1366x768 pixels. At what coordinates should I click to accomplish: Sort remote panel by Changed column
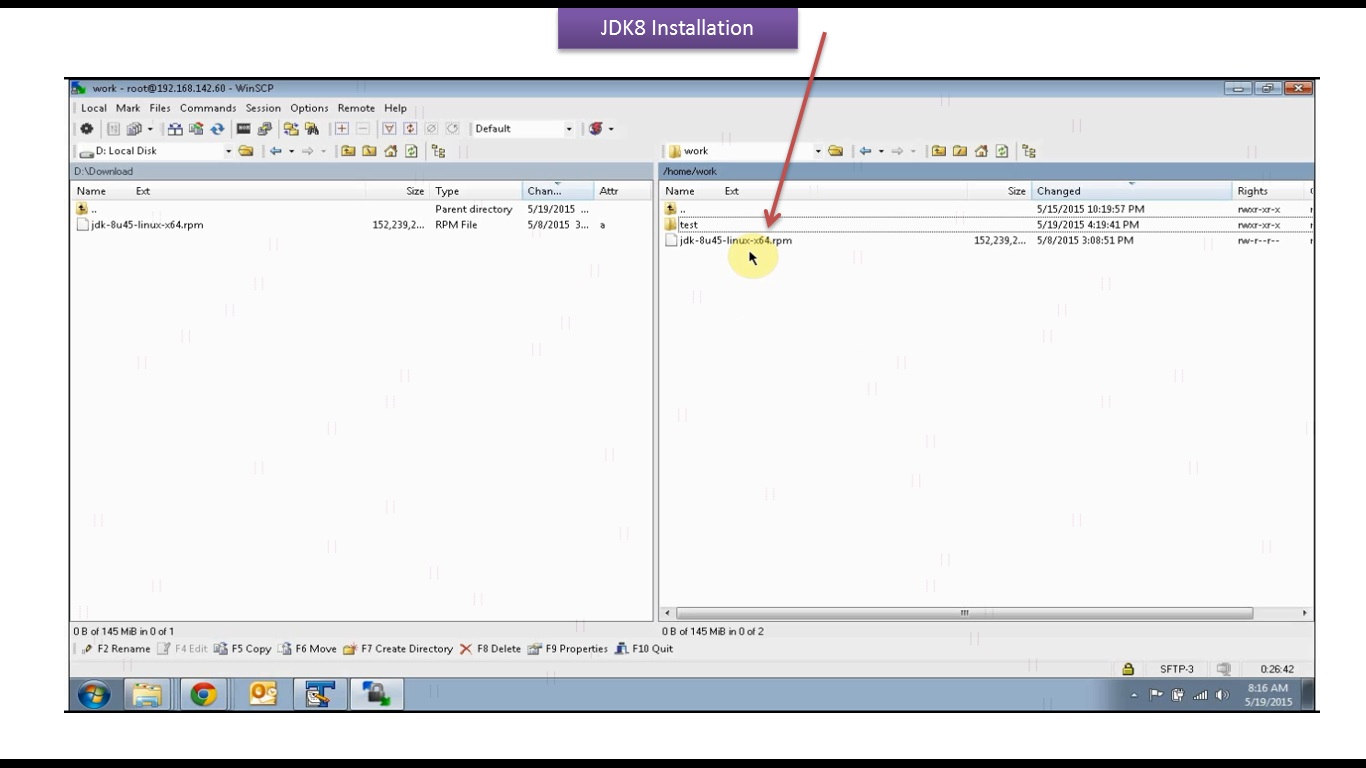point(1131,191)
